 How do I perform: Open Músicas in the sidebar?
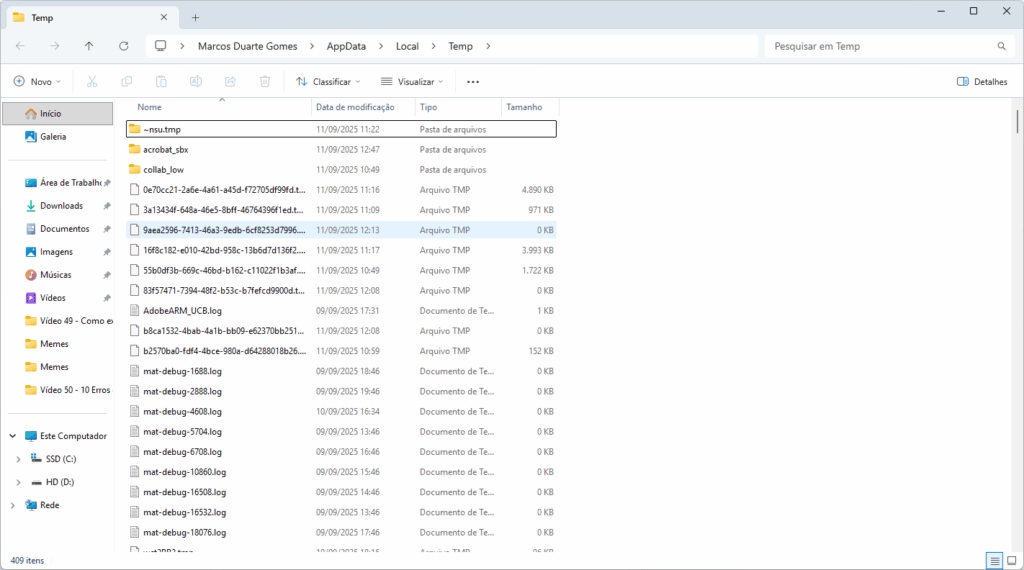point(57,275)
